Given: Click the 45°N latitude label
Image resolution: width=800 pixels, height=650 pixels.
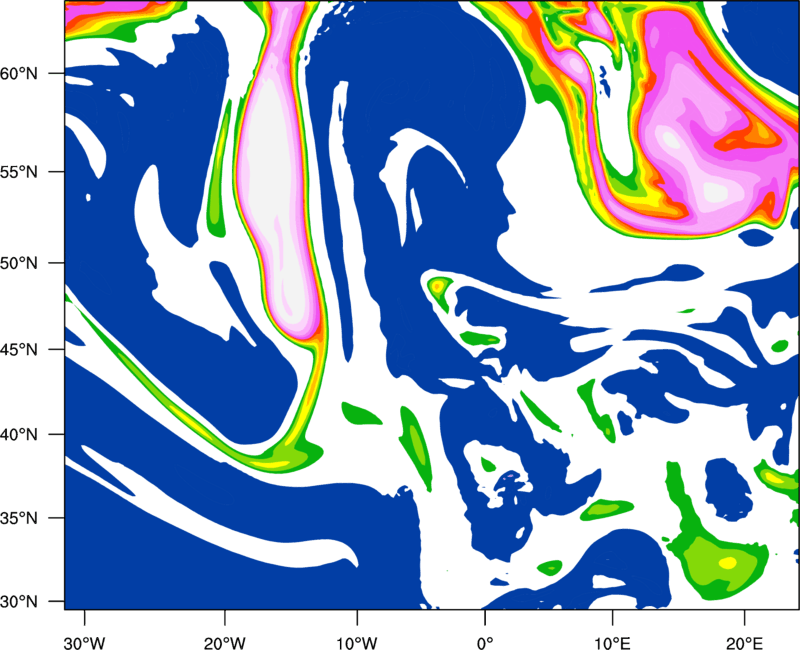Looking at the screenshot, I should (x=19, y=350).
